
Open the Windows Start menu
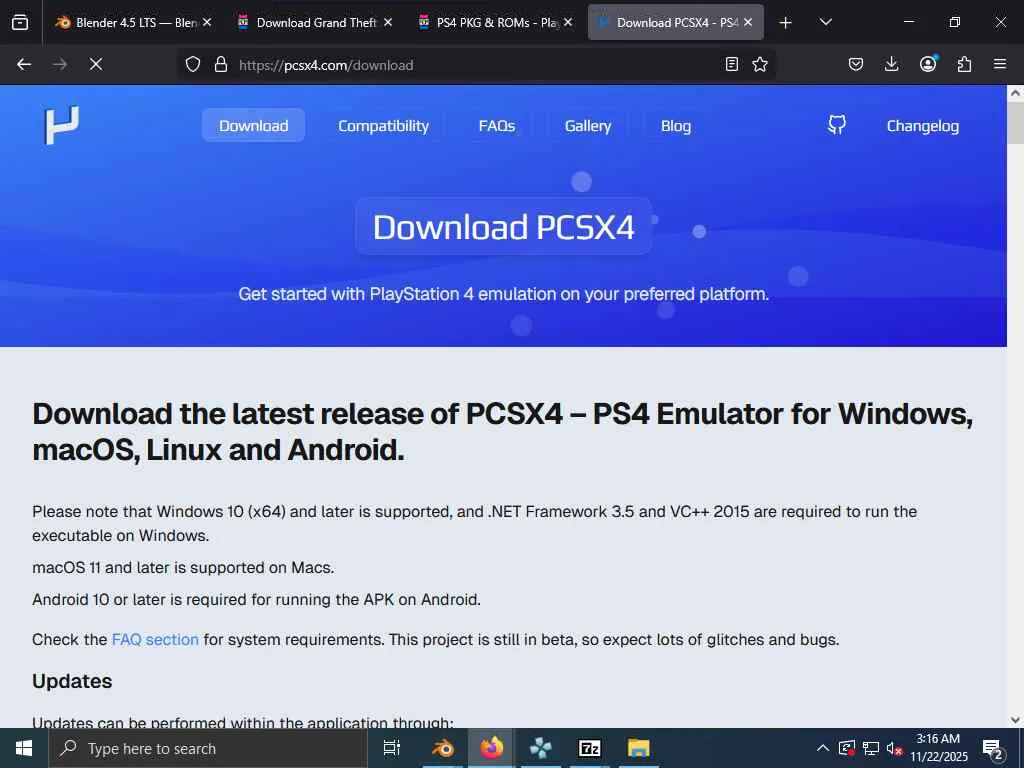click(x=24, y=748)
